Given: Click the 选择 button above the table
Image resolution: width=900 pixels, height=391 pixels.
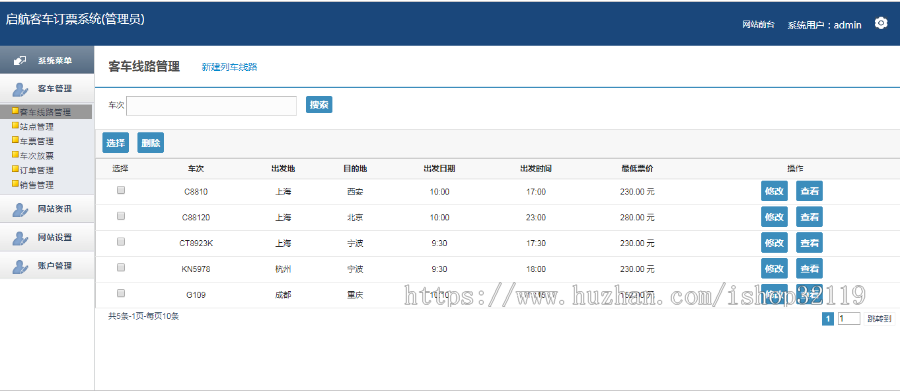Looking at the screenshot, I should pos(115,143).
